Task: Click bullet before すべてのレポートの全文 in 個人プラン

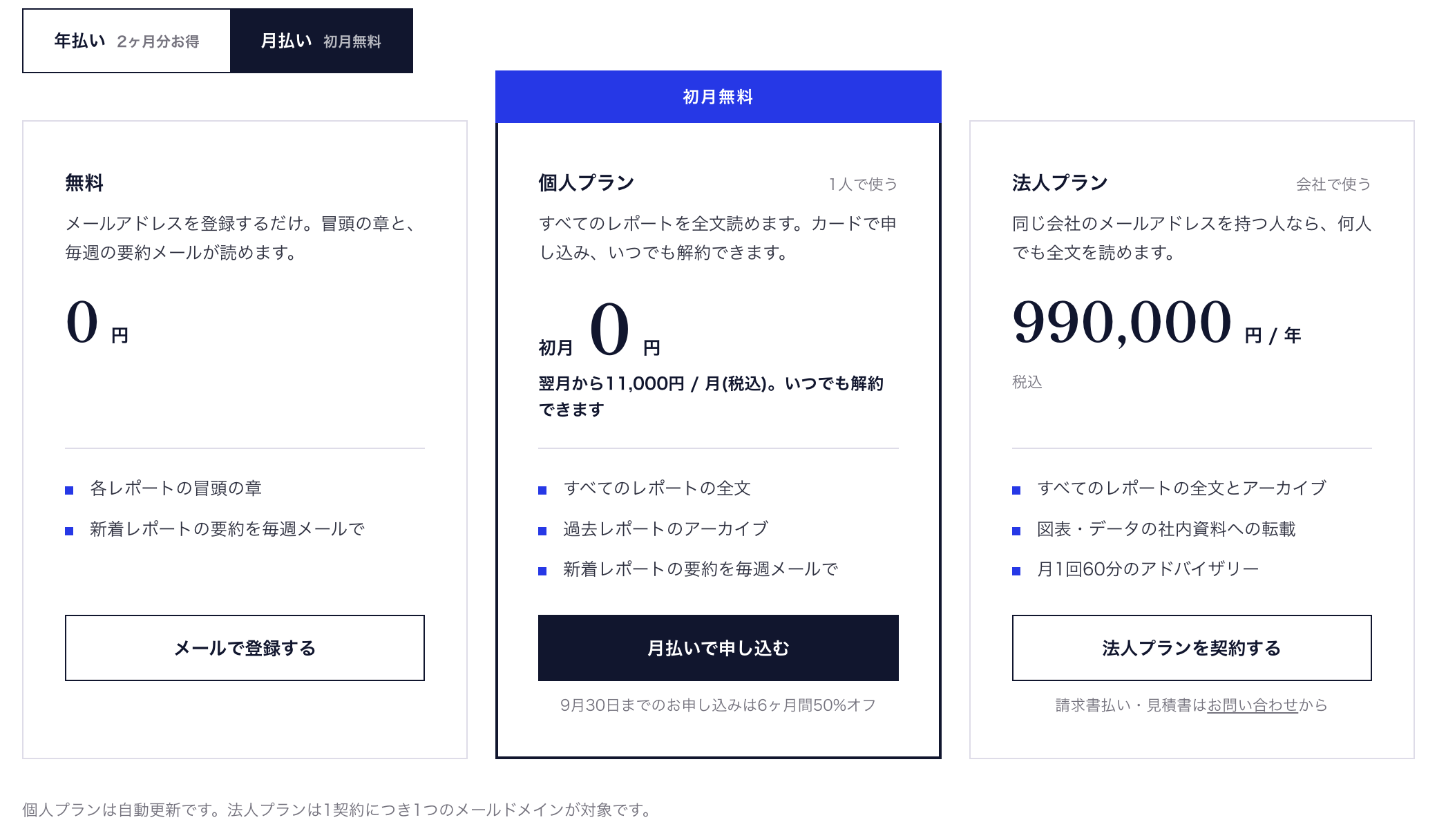Action: click(542, 490)
